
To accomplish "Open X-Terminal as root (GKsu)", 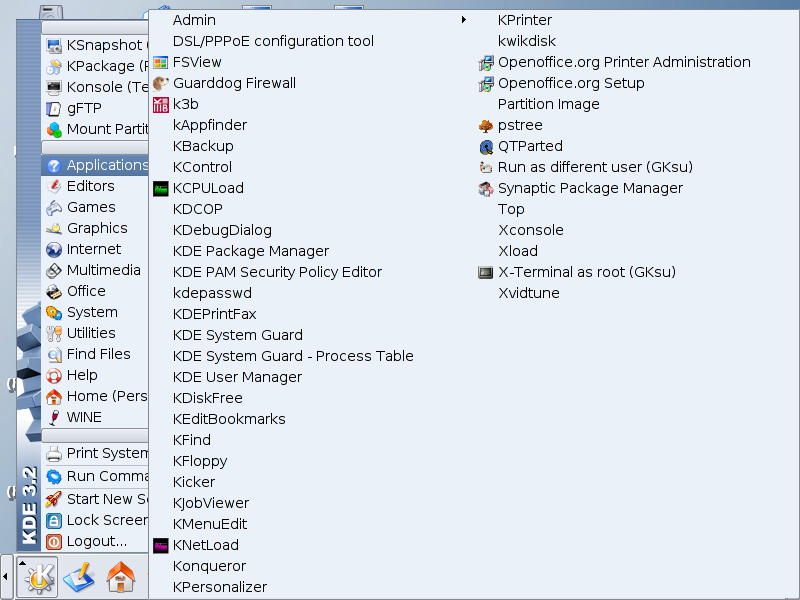I will (x=586, y=272).
